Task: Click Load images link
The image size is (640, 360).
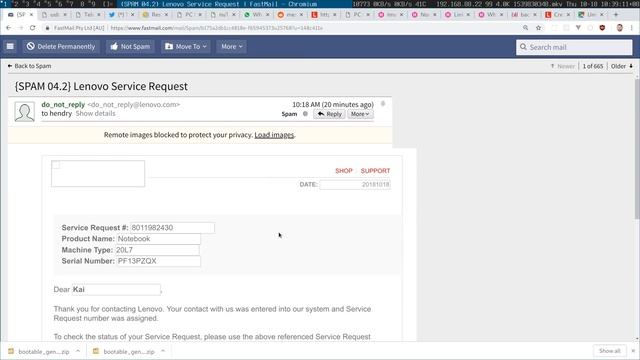Action: (x=274, y=135)
